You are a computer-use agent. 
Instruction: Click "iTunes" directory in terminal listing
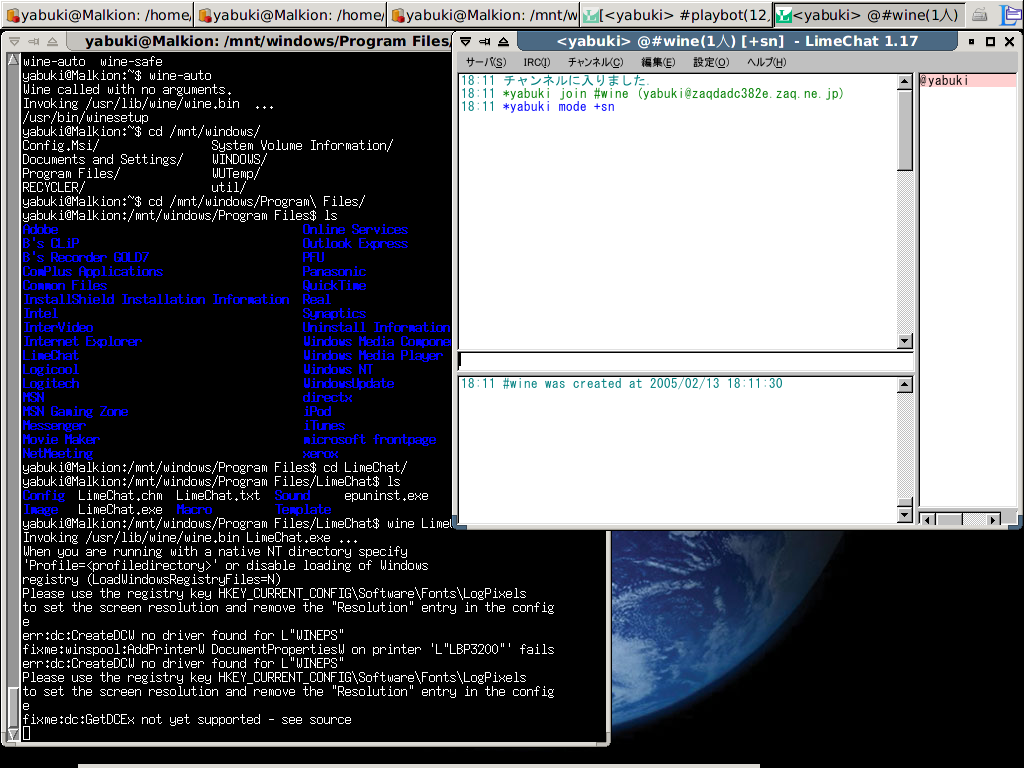click(323, 425)
